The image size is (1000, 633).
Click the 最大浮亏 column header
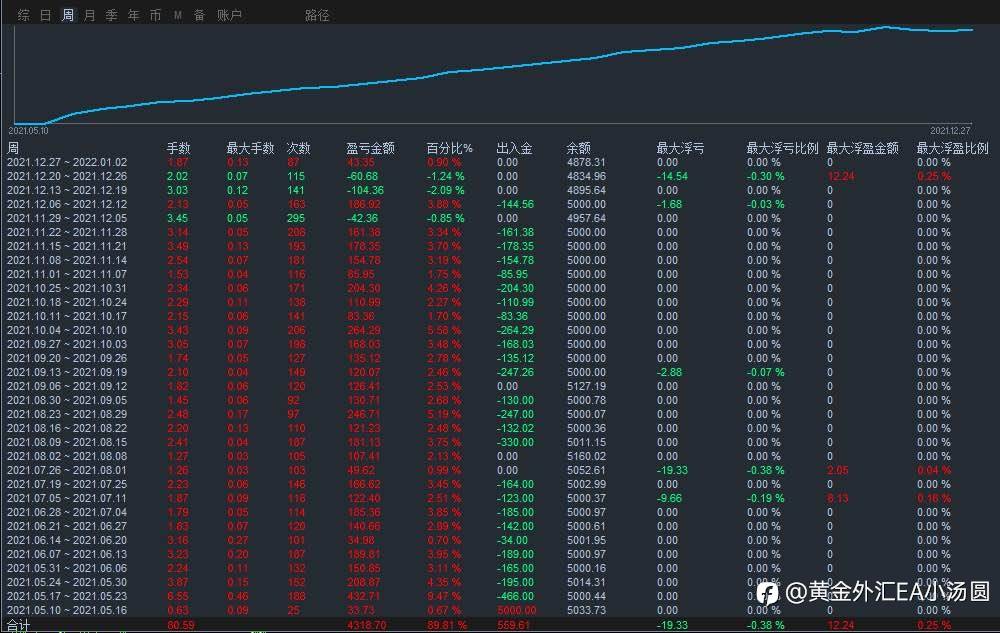pos(680,148)
